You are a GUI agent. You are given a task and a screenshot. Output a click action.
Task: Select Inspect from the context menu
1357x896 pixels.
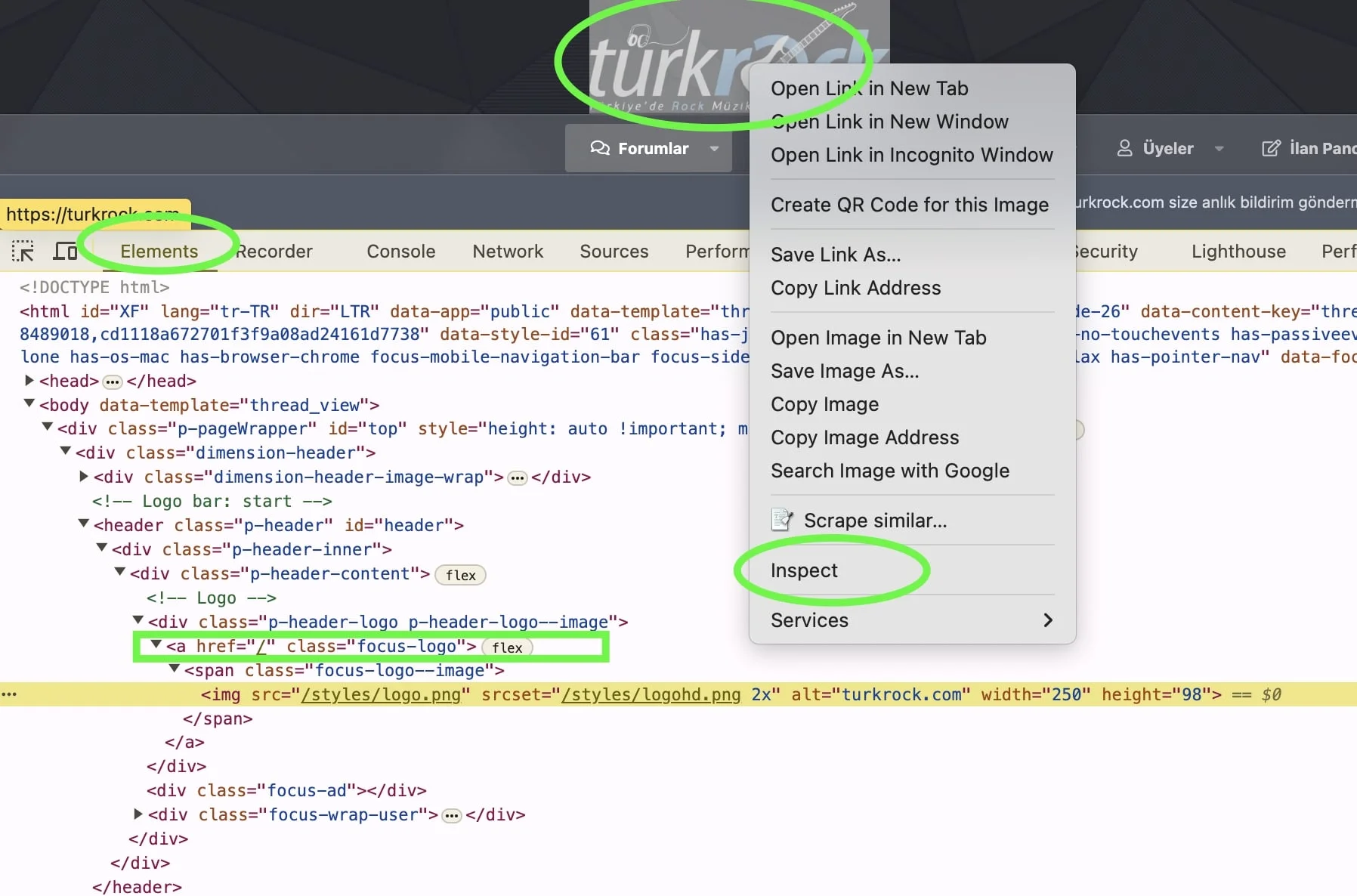804,570
